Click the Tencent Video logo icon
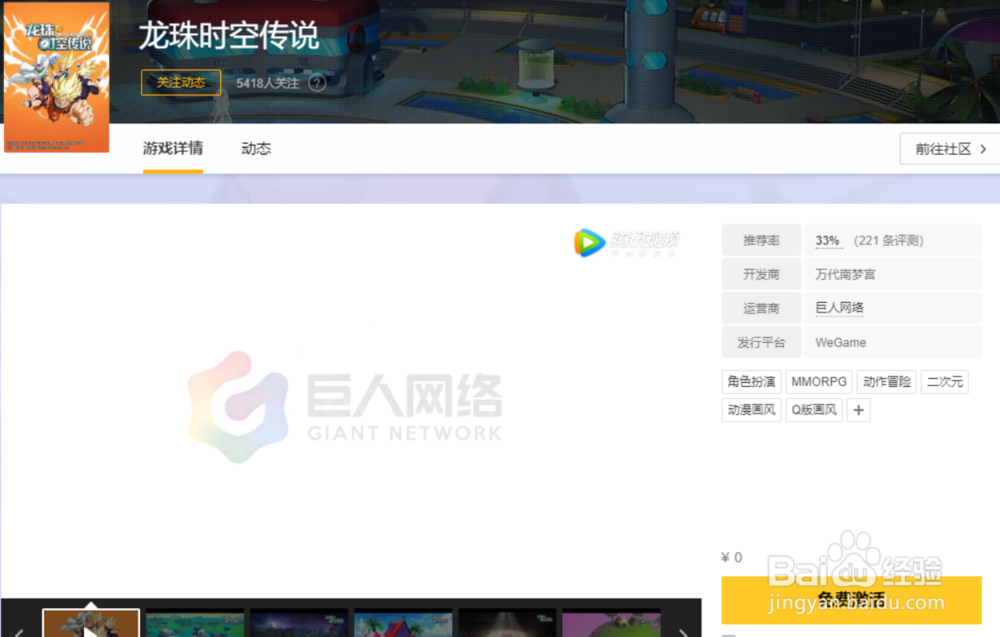The width and height of the screenshot is (1000, 637). [589, 242]
